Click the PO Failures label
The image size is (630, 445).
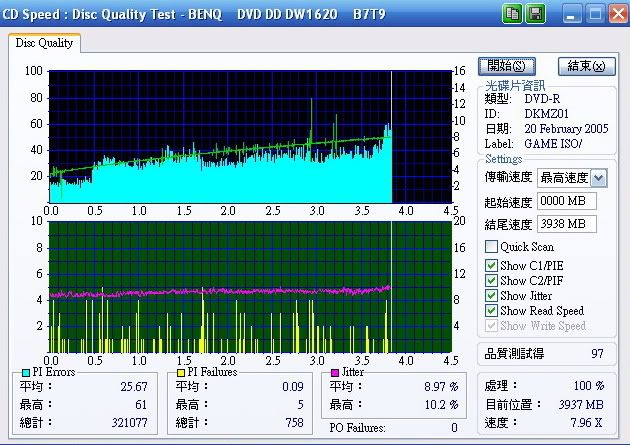[x=357, y=428]
